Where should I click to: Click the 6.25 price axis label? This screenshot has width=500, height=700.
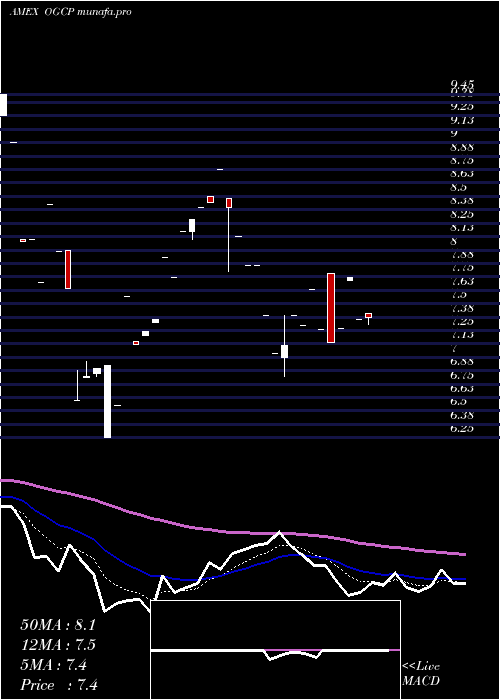pos(462,428)
